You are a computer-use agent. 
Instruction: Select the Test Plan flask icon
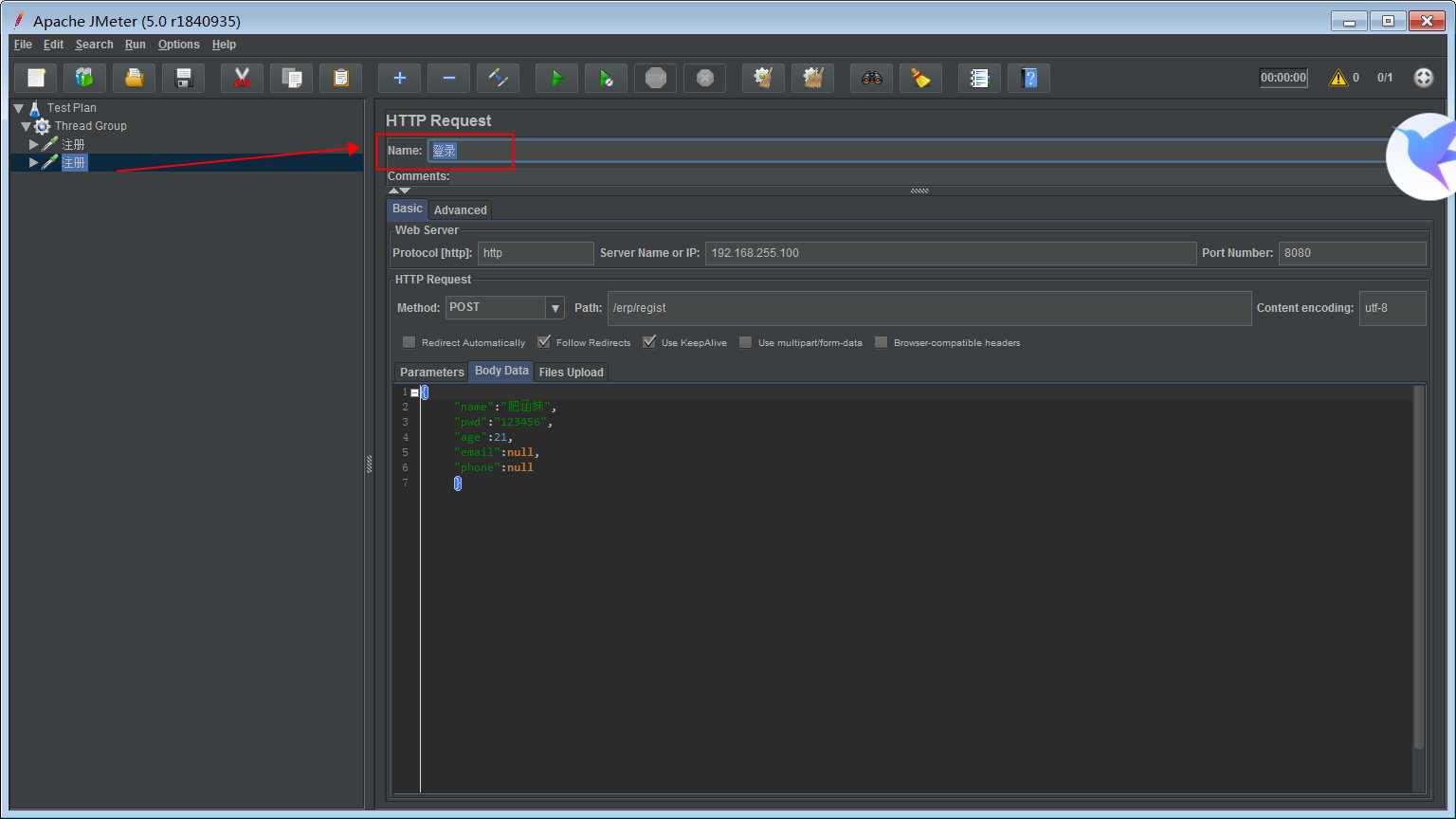tap(35, 108)
